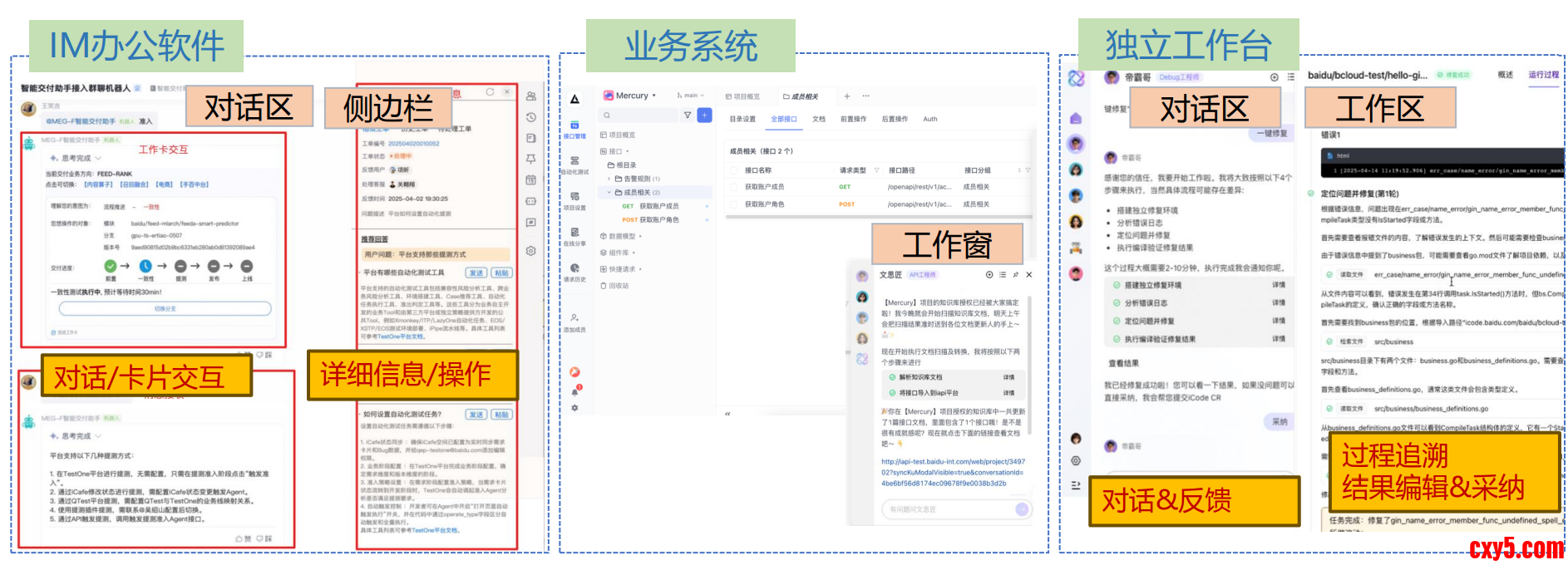Collapse the 成员相关 folder in tree
Image resolution: width=1568 pixels, height=565 pixels.
coord(609,193)
